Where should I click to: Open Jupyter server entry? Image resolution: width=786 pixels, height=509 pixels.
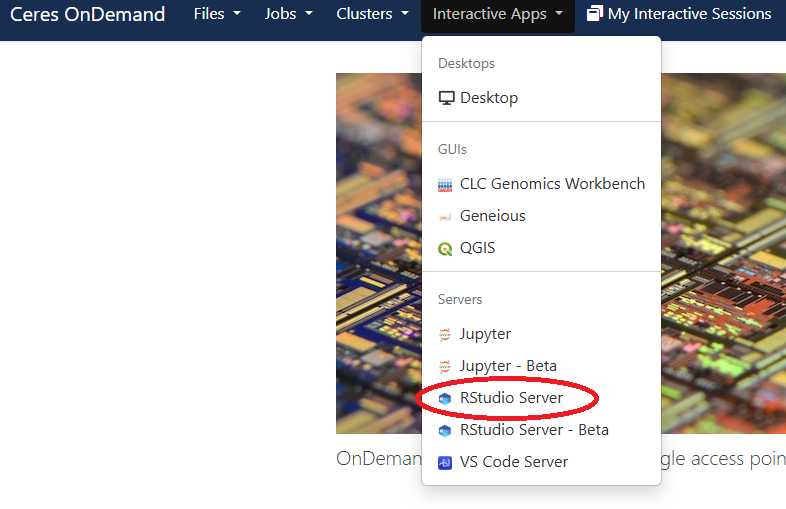(541, 334)
